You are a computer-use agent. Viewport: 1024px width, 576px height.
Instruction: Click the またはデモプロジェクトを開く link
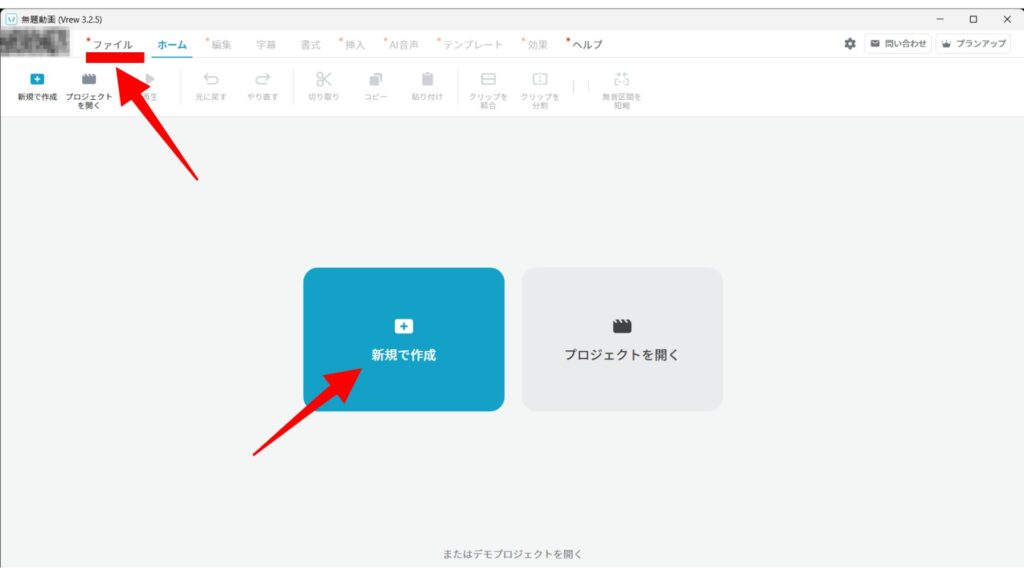[x=512, y=553]
